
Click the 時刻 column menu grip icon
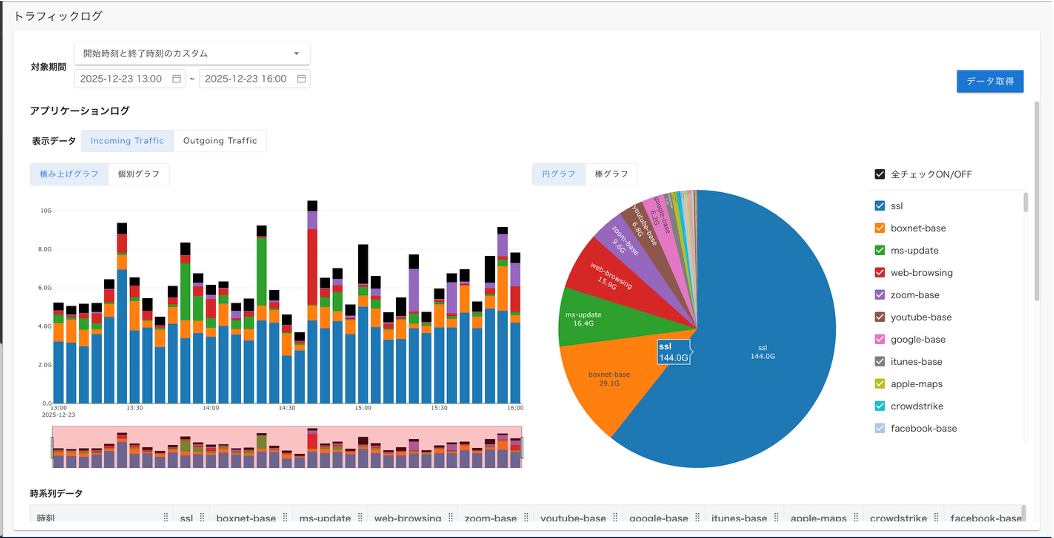(166, 518)
